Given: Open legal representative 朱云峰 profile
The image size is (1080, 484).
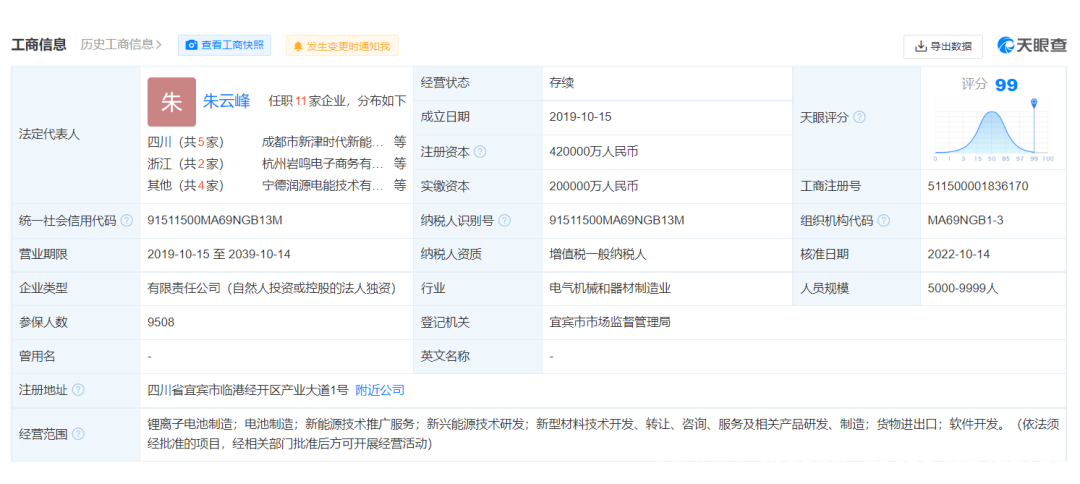Looking at the screenshot, I should 227,102.
